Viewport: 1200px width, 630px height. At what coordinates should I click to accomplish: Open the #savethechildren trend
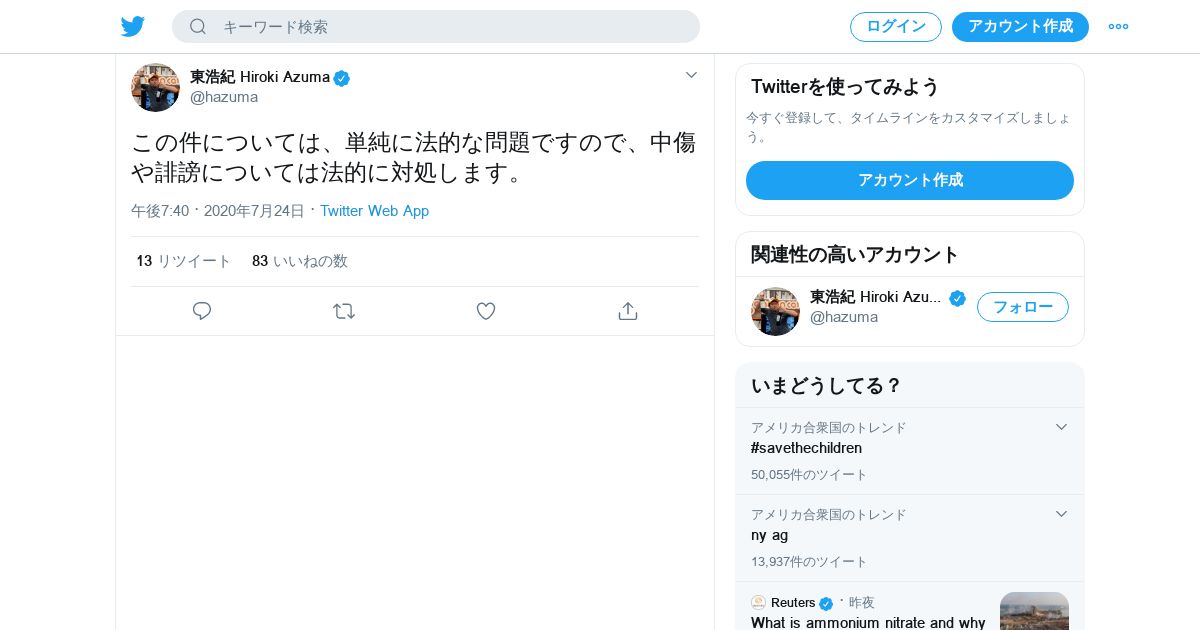click(x=806, y=448)
